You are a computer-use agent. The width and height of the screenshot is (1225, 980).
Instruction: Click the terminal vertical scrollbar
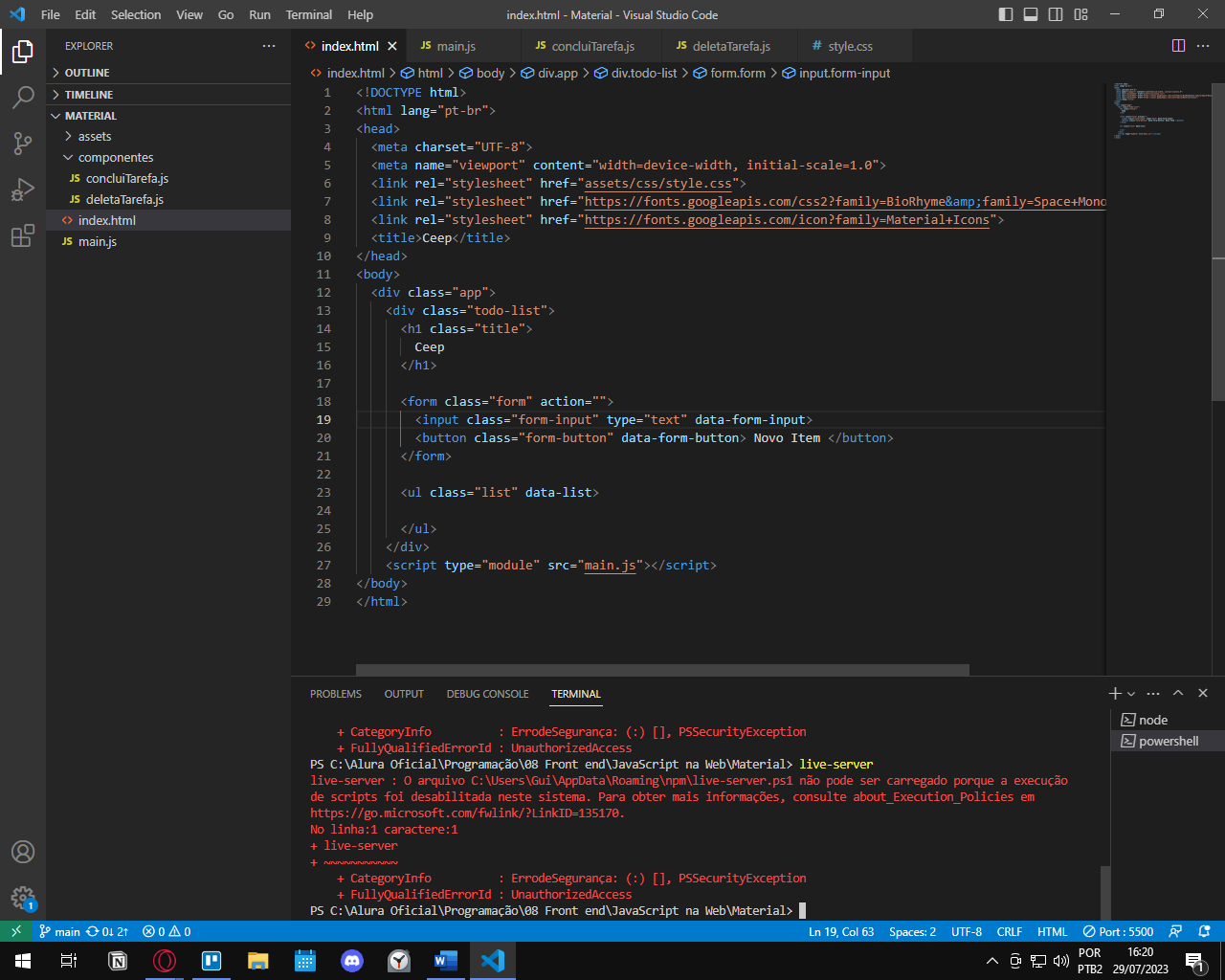(x=1105, y=892)
